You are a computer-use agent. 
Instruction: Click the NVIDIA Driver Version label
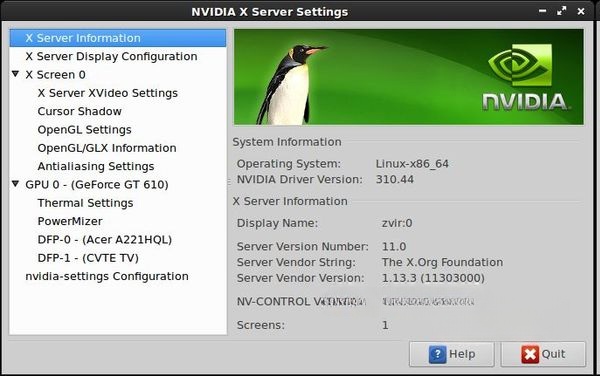(300, 179)
